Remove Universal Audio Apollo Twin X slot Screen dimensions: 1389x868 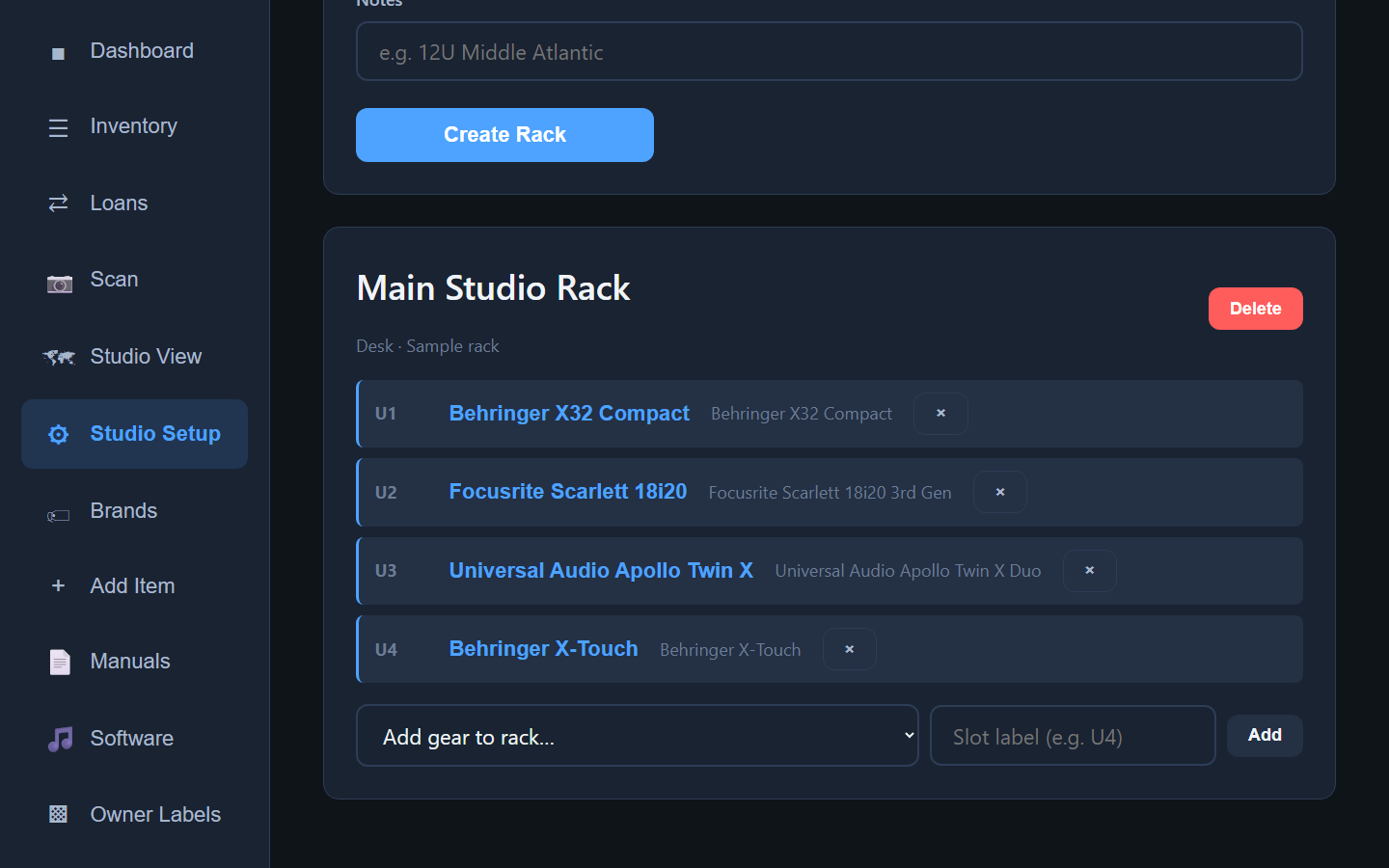tap(1090, 570)
